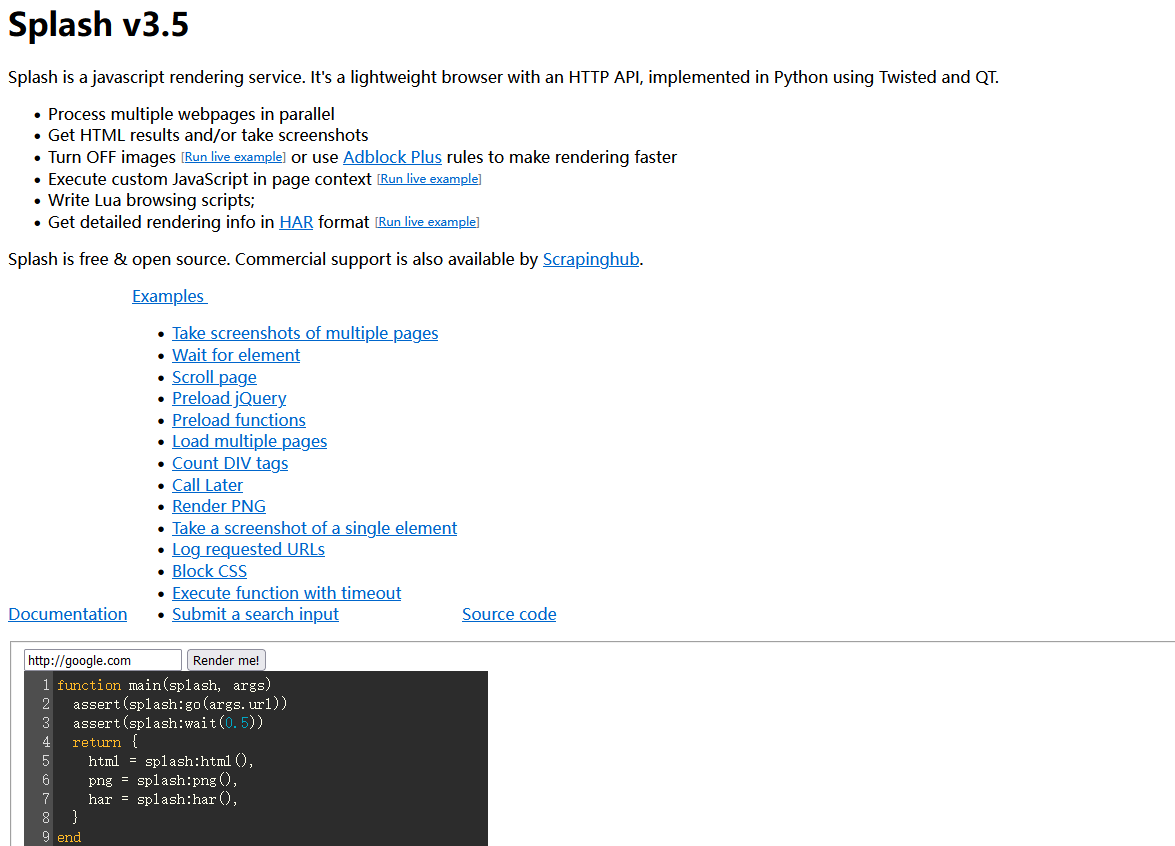
Task: Choose the Scroll page example
Action: [x=214, y=377]
